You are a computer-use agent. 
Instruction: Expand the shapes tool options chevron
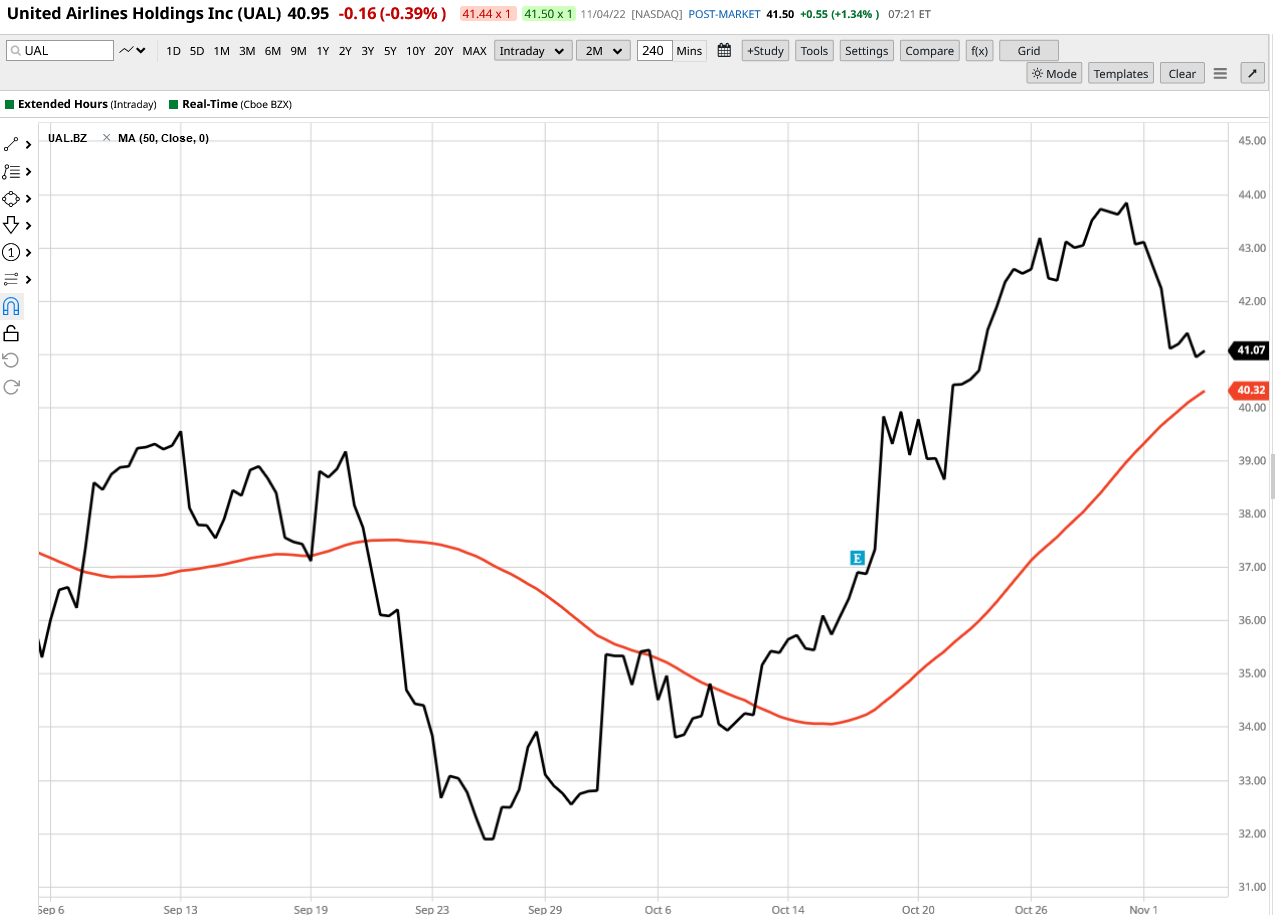28,199
